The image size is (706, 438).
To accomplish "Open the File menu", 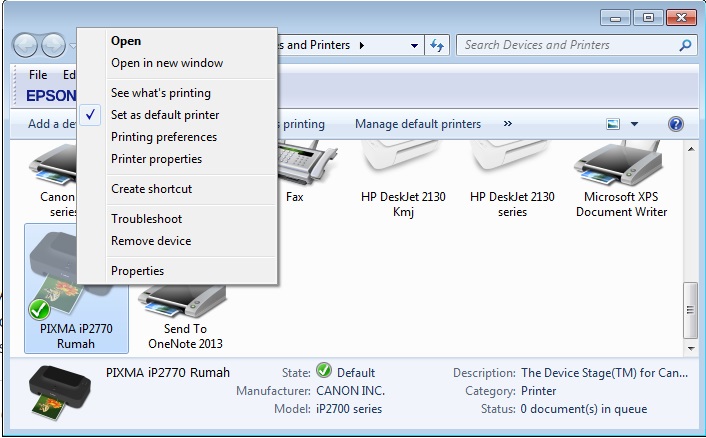I will (38, 75).
